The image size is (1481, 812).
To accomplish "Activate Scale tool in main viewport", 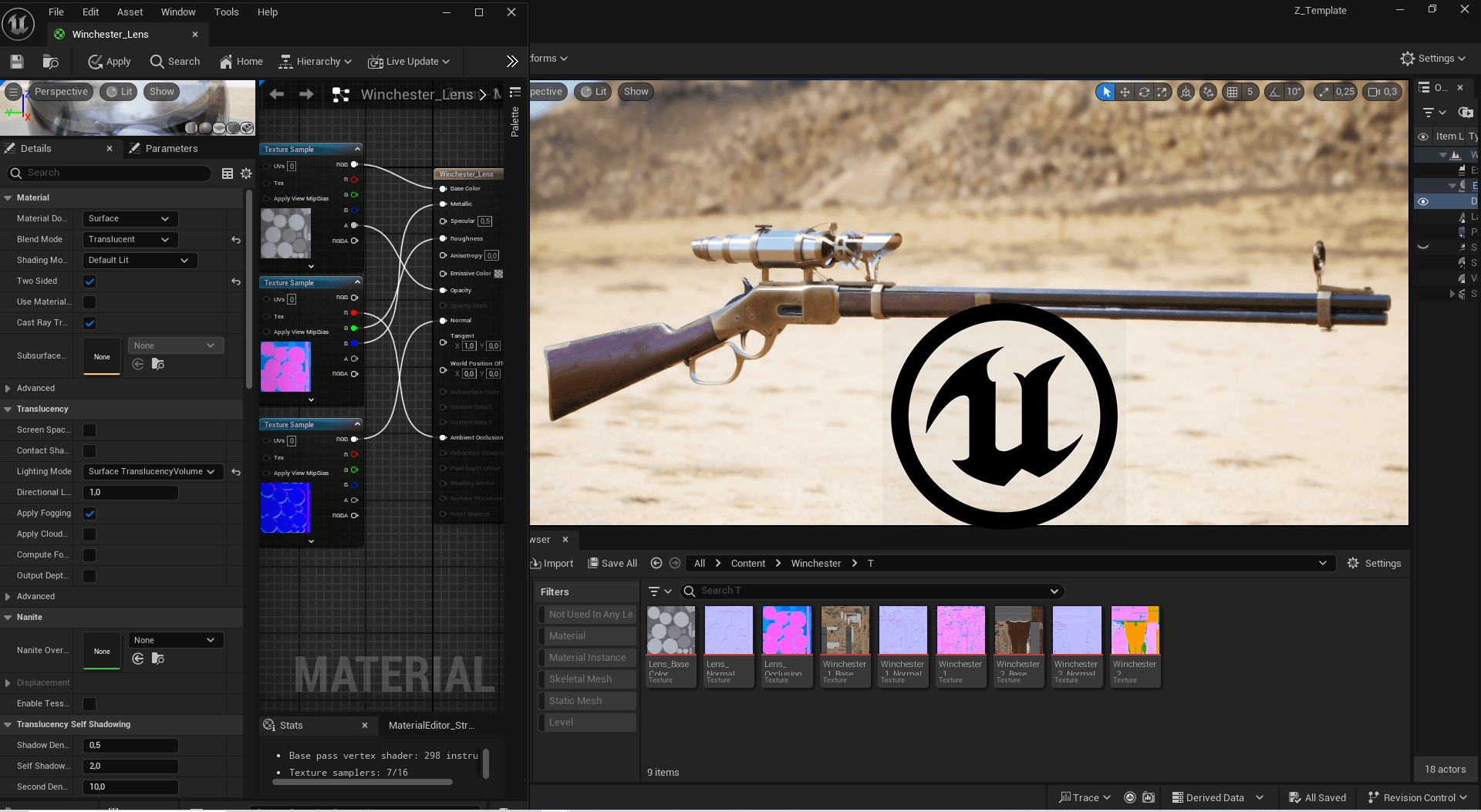I will click(x=1162, y=92).
